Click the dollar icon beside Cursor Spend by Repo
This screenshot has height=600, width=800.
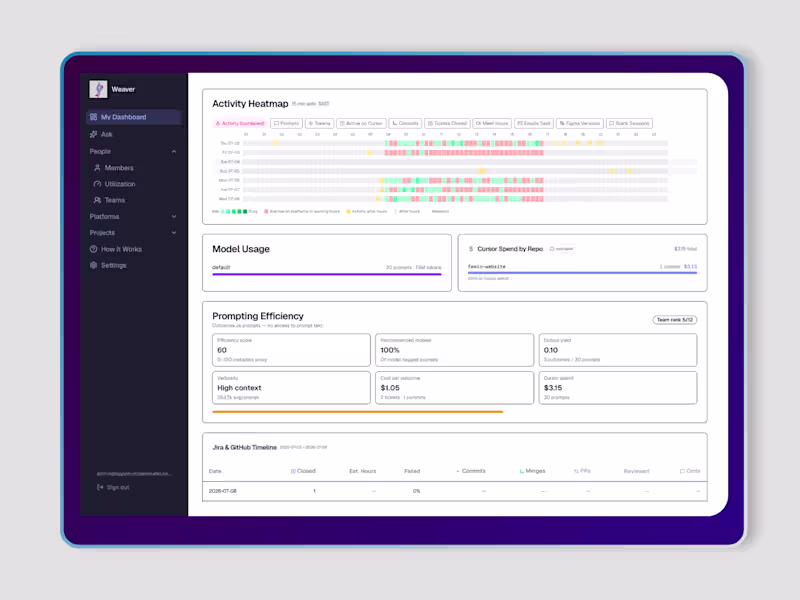pyautogui.click(x=471, y=249)
